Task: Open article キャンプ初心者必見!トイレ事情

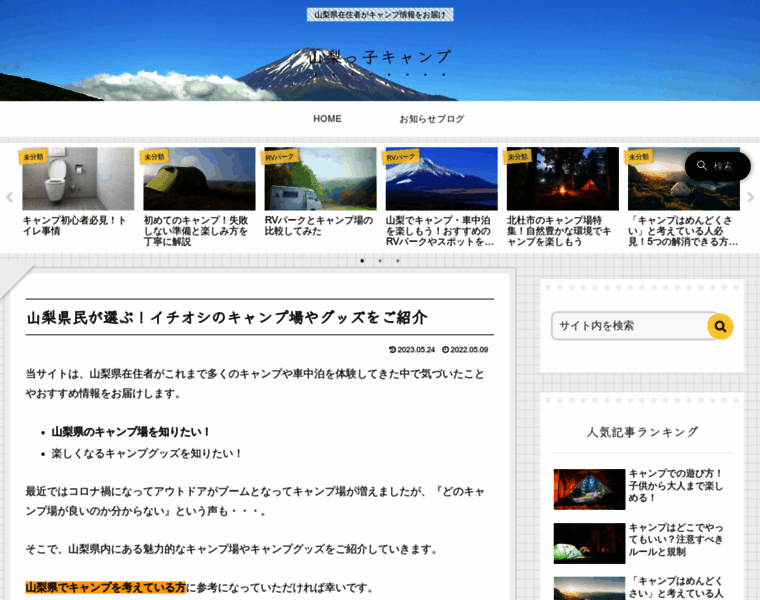Action: [74, 226]
